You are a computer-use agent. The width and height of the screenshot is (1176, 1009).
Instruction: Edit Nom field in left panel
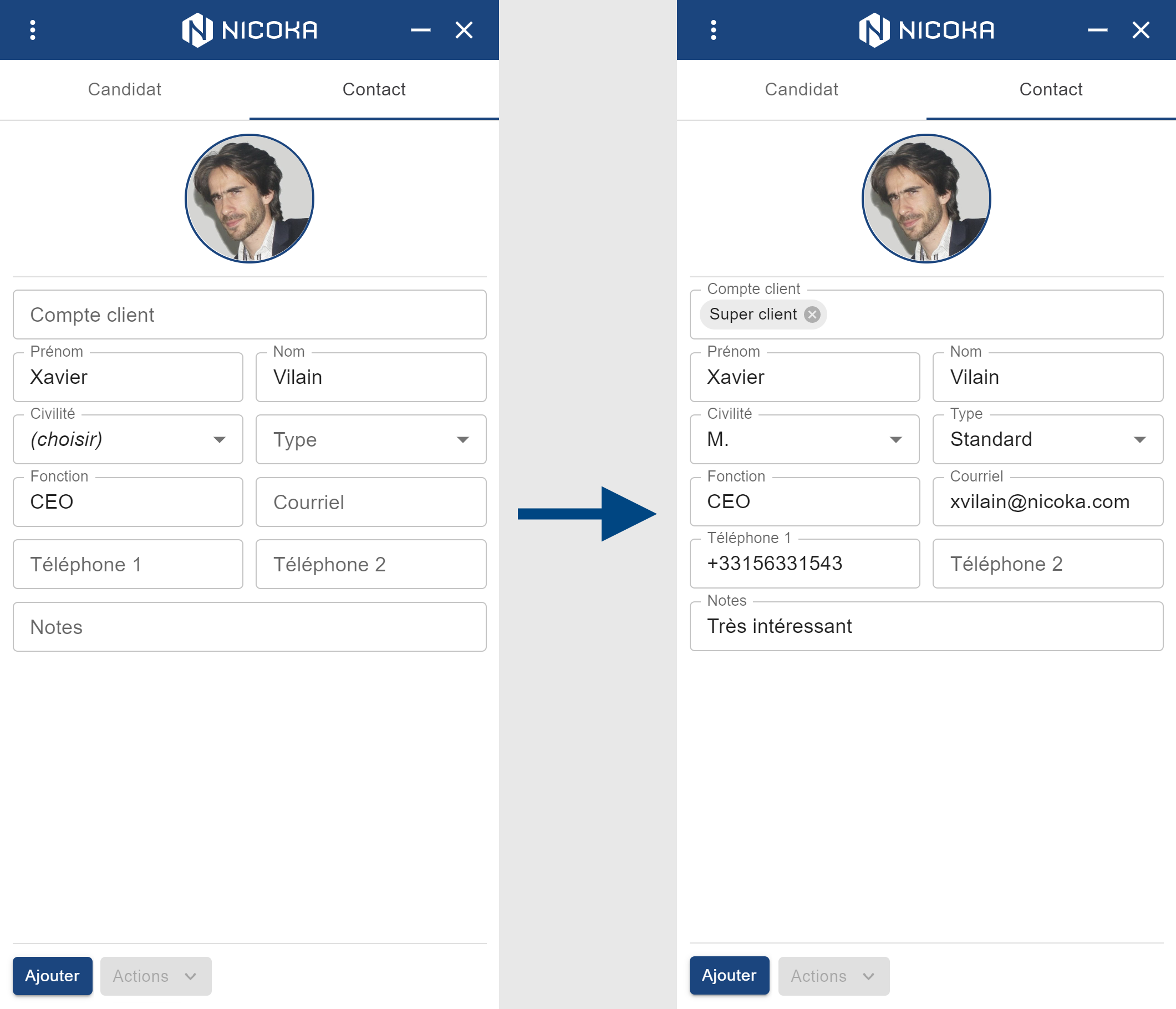click(371, 377)
